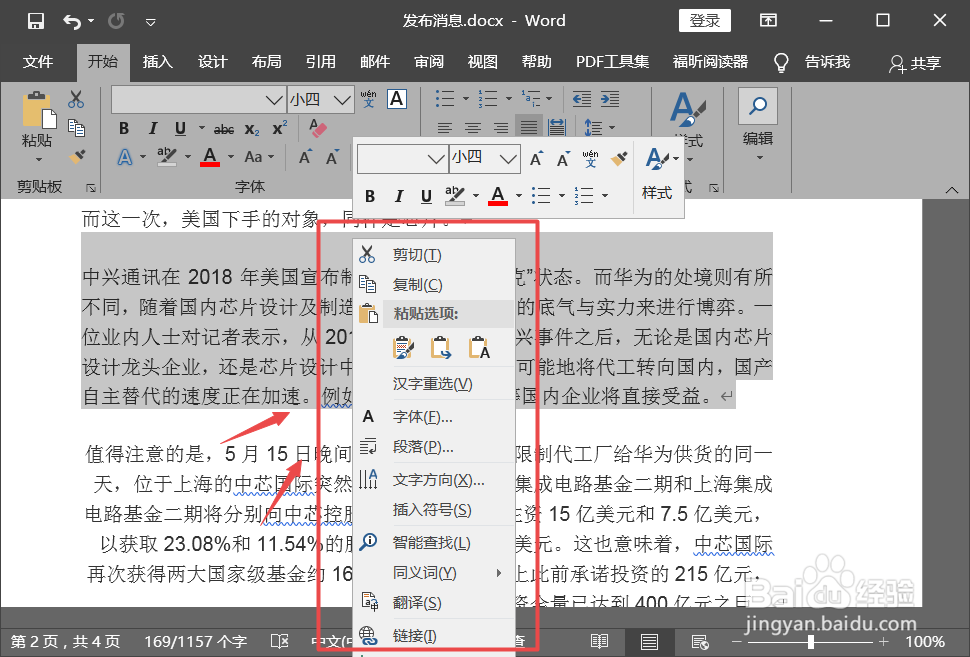970x657 pixels.
Task: Choose 段落(P)... from context menu
Action: pos(434,447)
